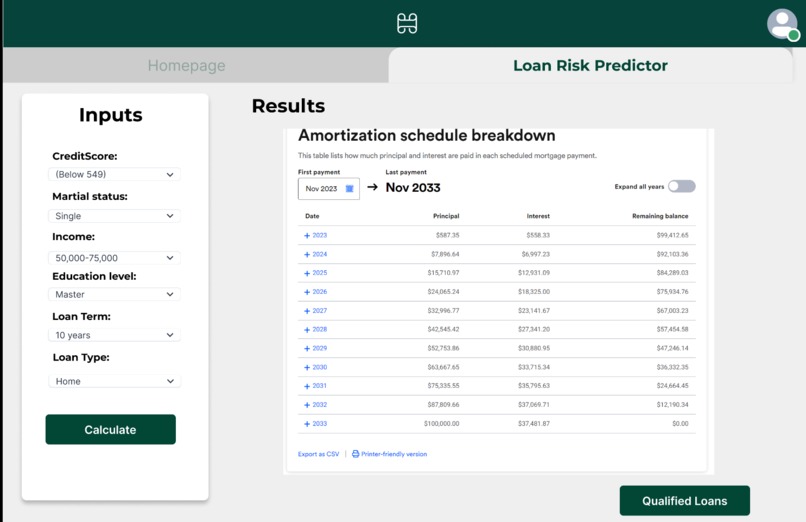806x522 pixels.
Task: Click the $12,931.09 interest cell
Action: tap(534, 273)
